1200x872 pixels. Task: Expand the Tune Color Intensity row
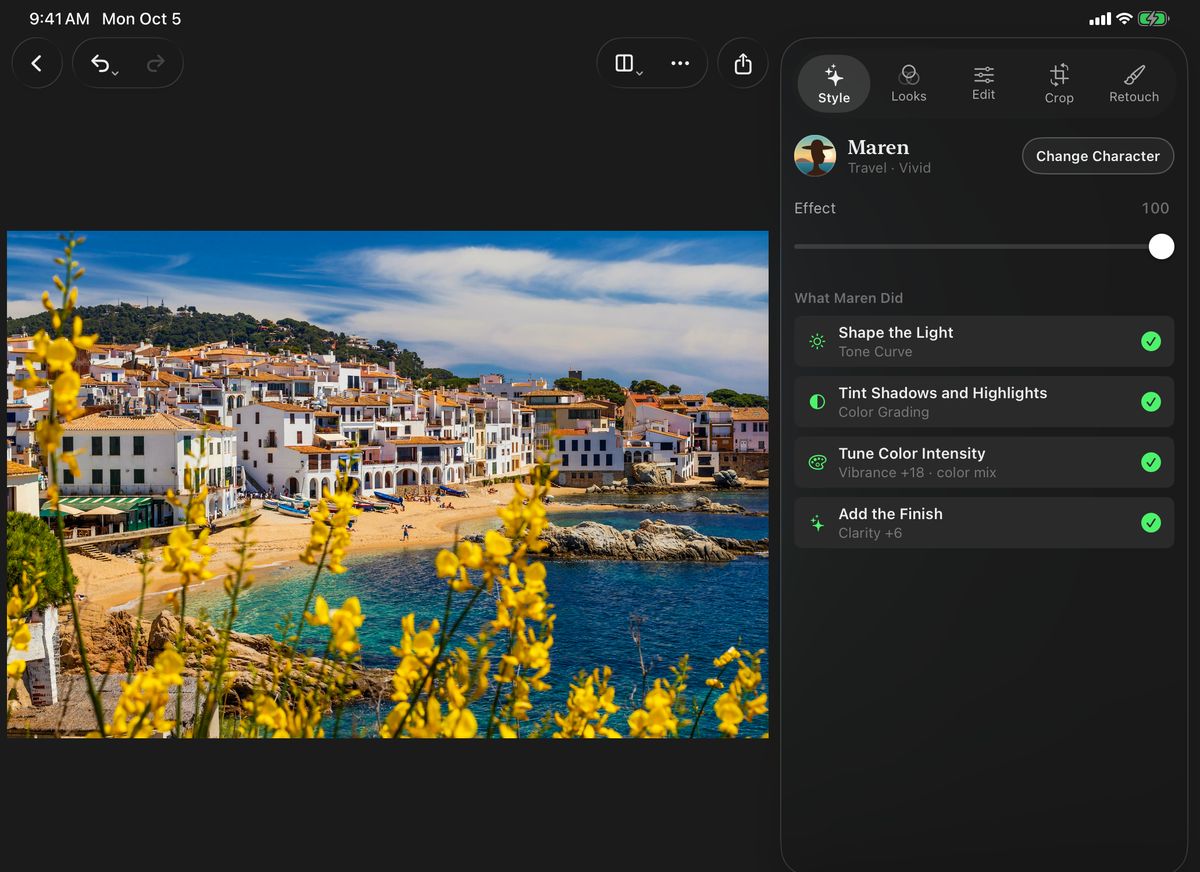[984, 462]
